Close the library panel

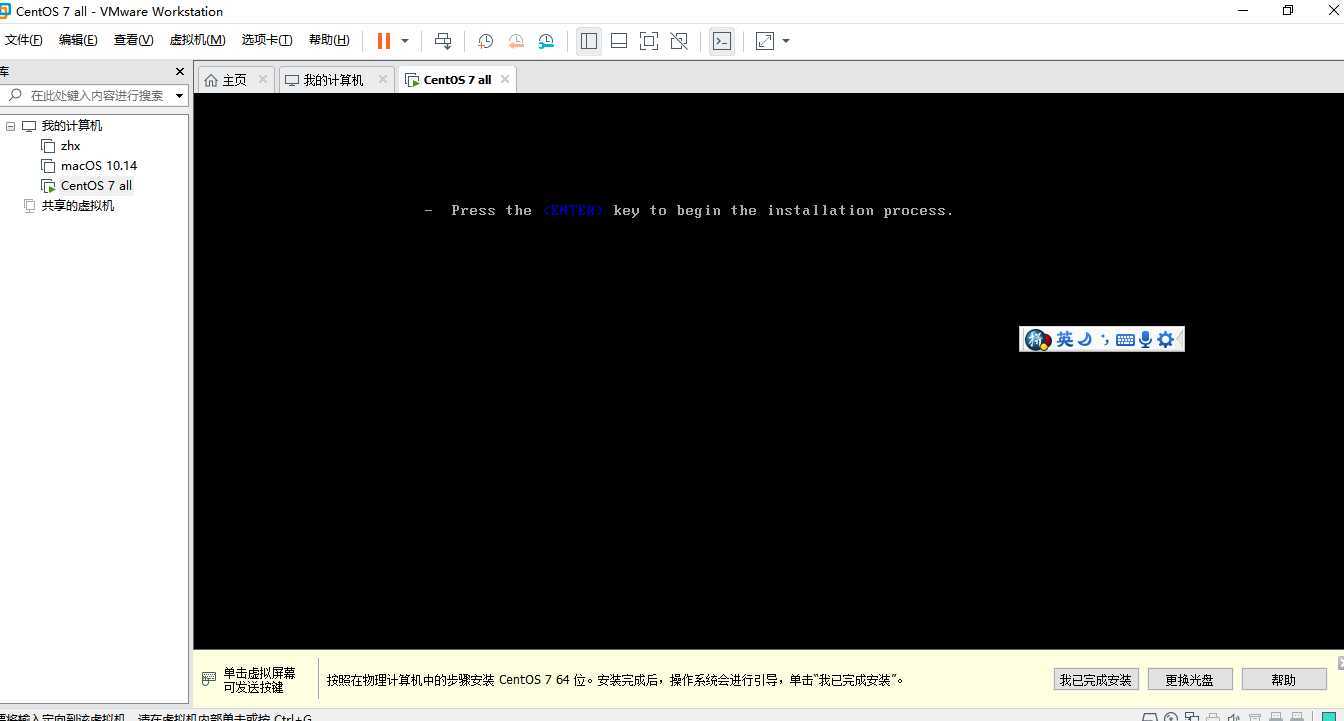click(x=180, y=72)
